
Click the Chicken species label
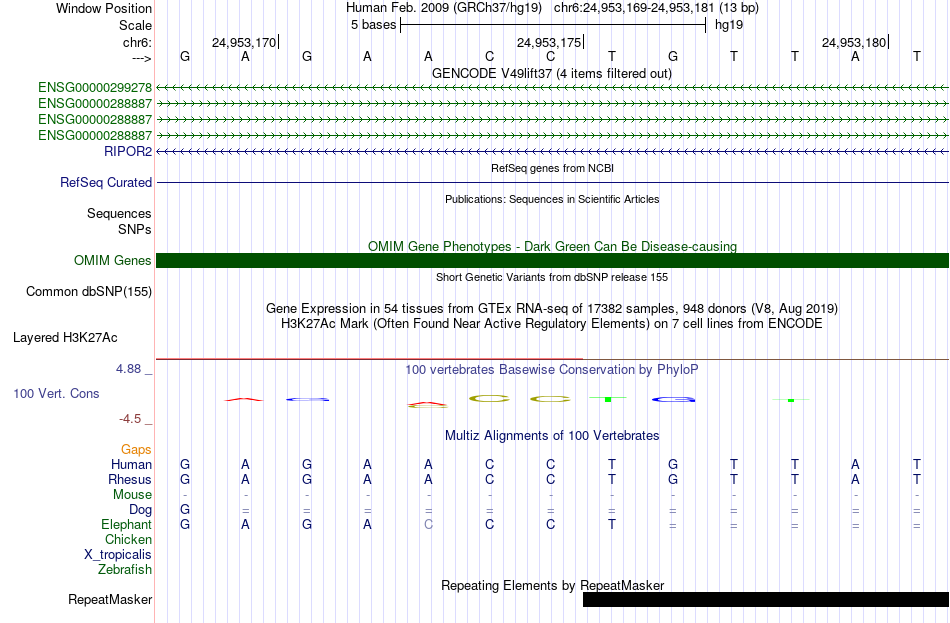click(x=128, y=539)
